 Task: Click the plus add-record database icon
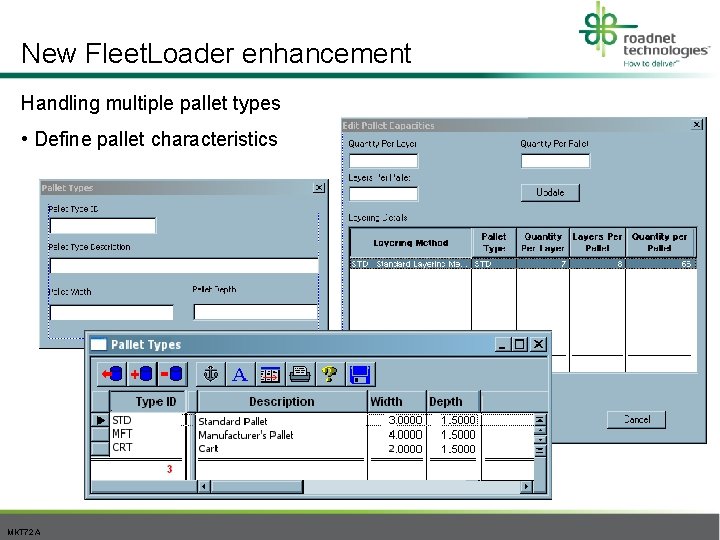point(142,374)
